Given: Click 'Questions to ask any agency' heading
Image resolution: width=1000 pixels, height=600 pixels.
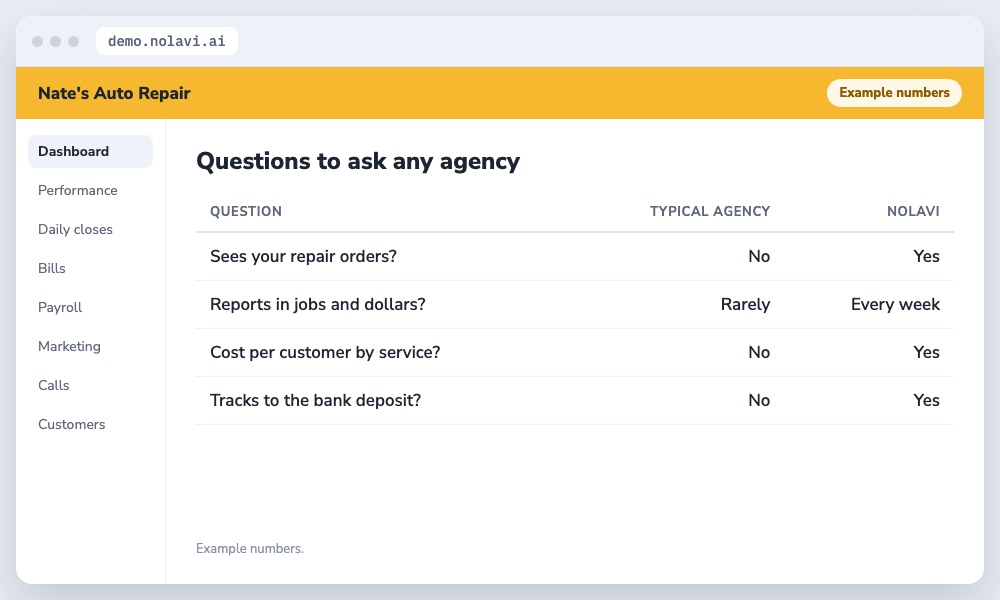Looking at the screenshot, I should click(358, 161).
